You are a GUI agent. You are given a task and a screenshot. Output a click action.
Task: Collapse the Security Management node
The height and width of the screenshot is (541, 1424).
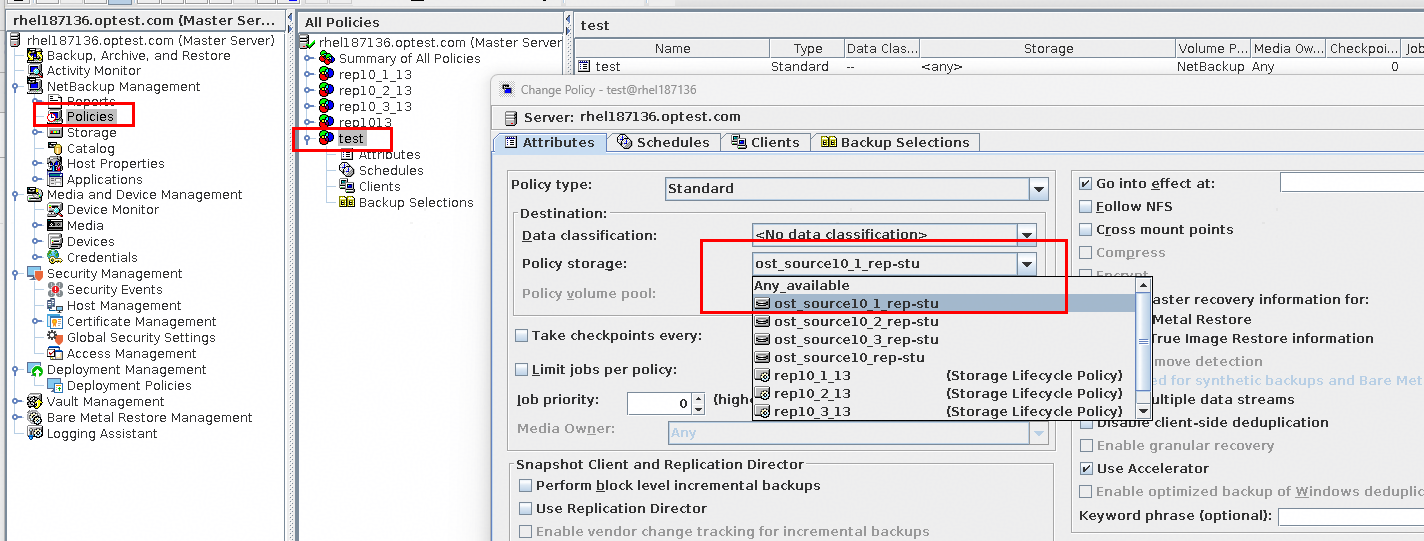coord(15,274)
